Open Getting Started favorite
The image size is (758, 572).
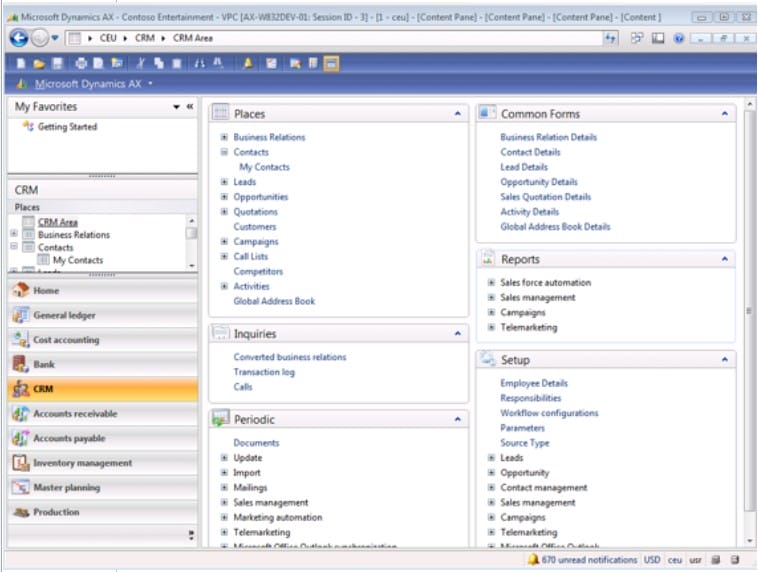67,127
